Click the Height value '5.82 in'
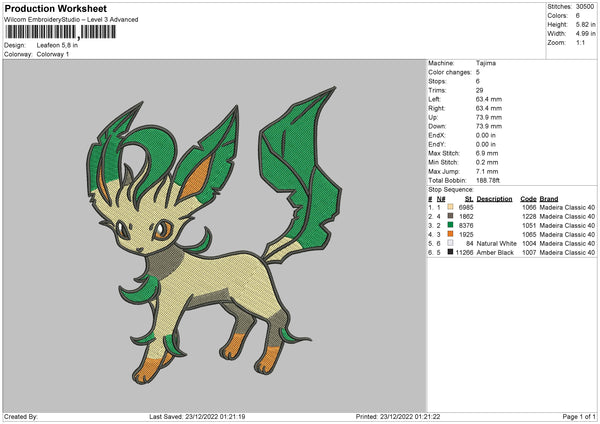600x424 pixels. tap(585, 24)
